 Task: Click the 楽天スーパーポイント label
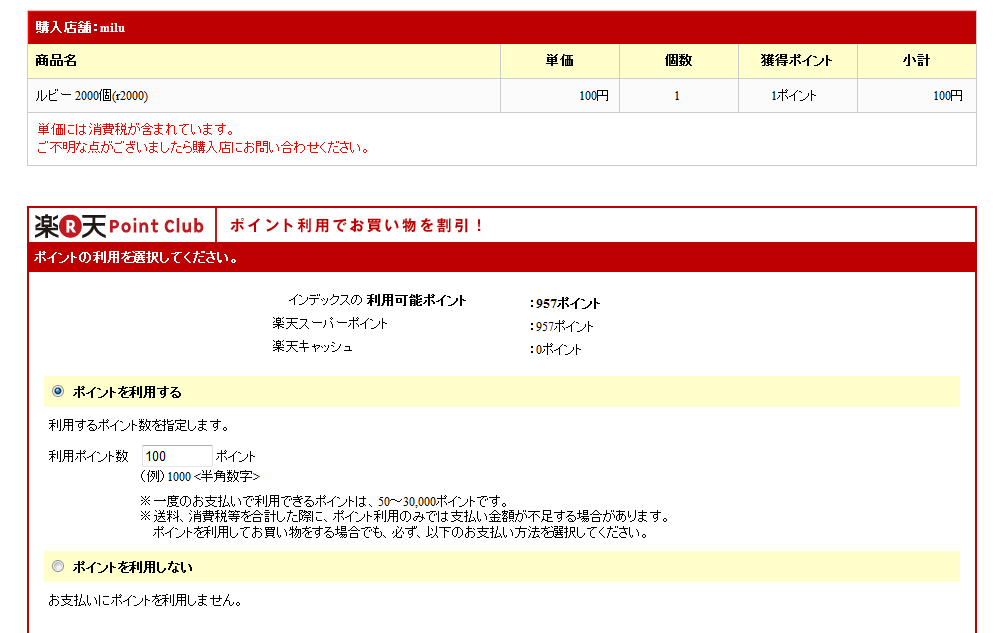point(330,324)
